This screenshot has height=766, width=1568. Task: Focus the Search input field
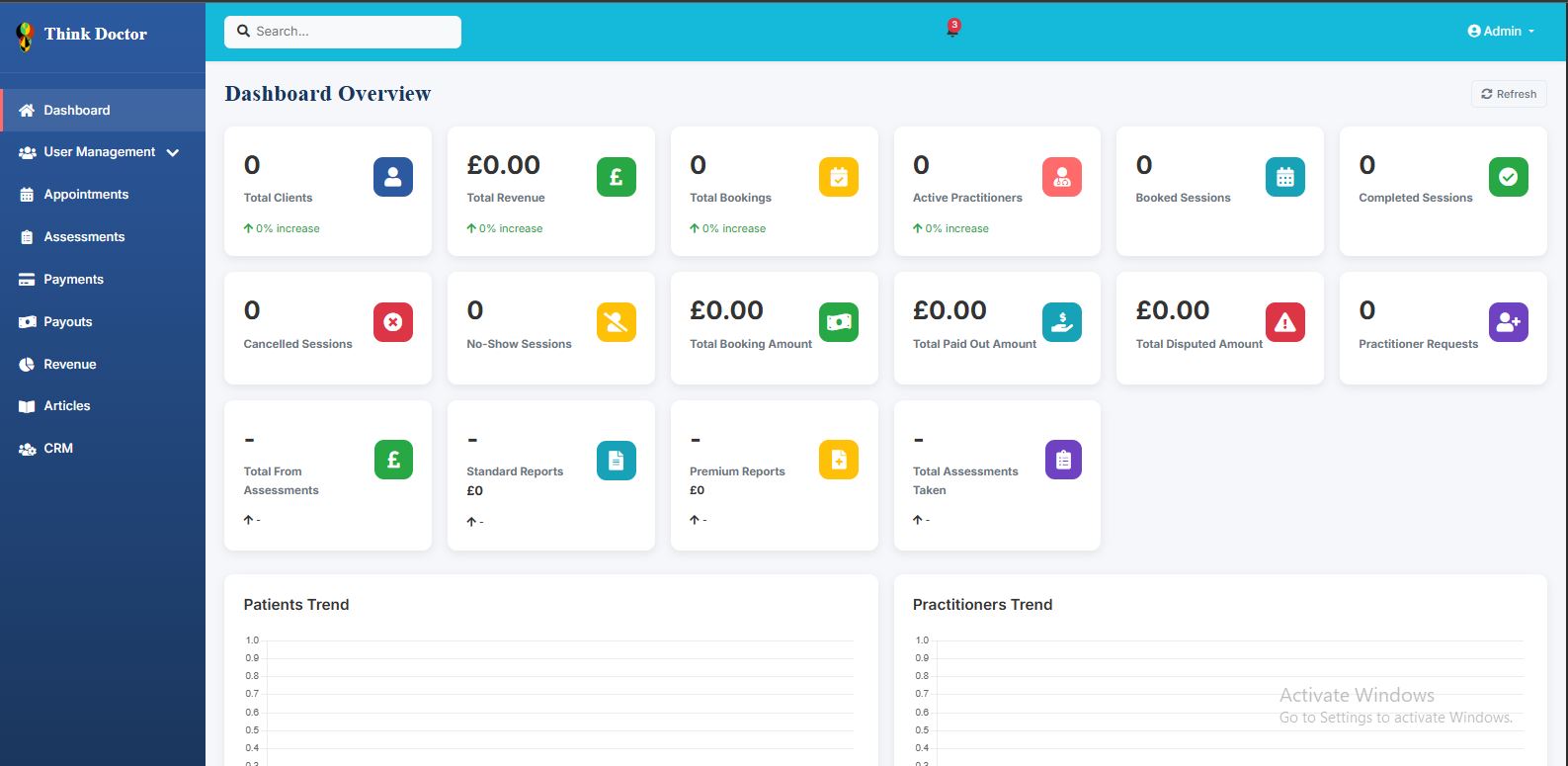tap(343, 32)
